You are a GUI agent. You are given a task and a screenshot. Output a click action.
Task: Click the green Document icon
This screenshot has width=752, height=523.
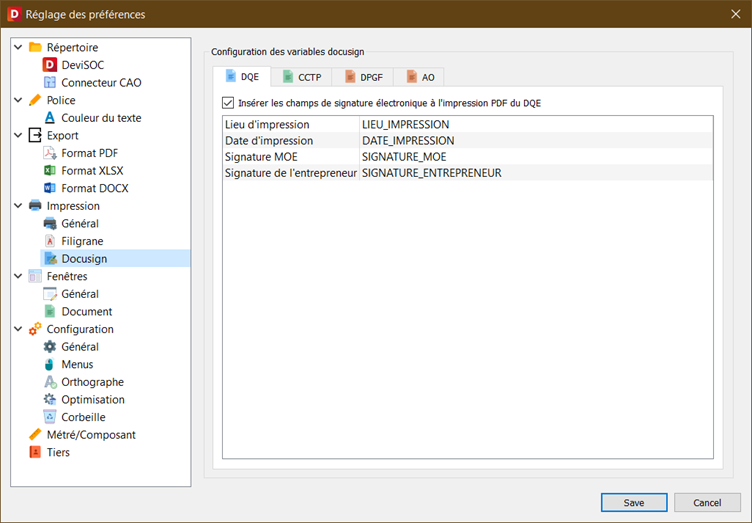pos(49,311)
